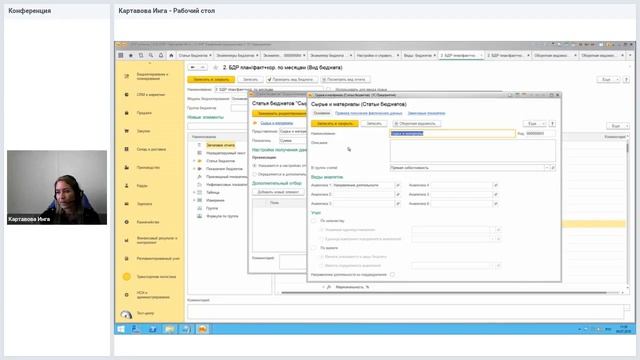The image size is (640, 360).
Task: Select the Определяется в дополнительном radio option
Action: pos(255,174)
